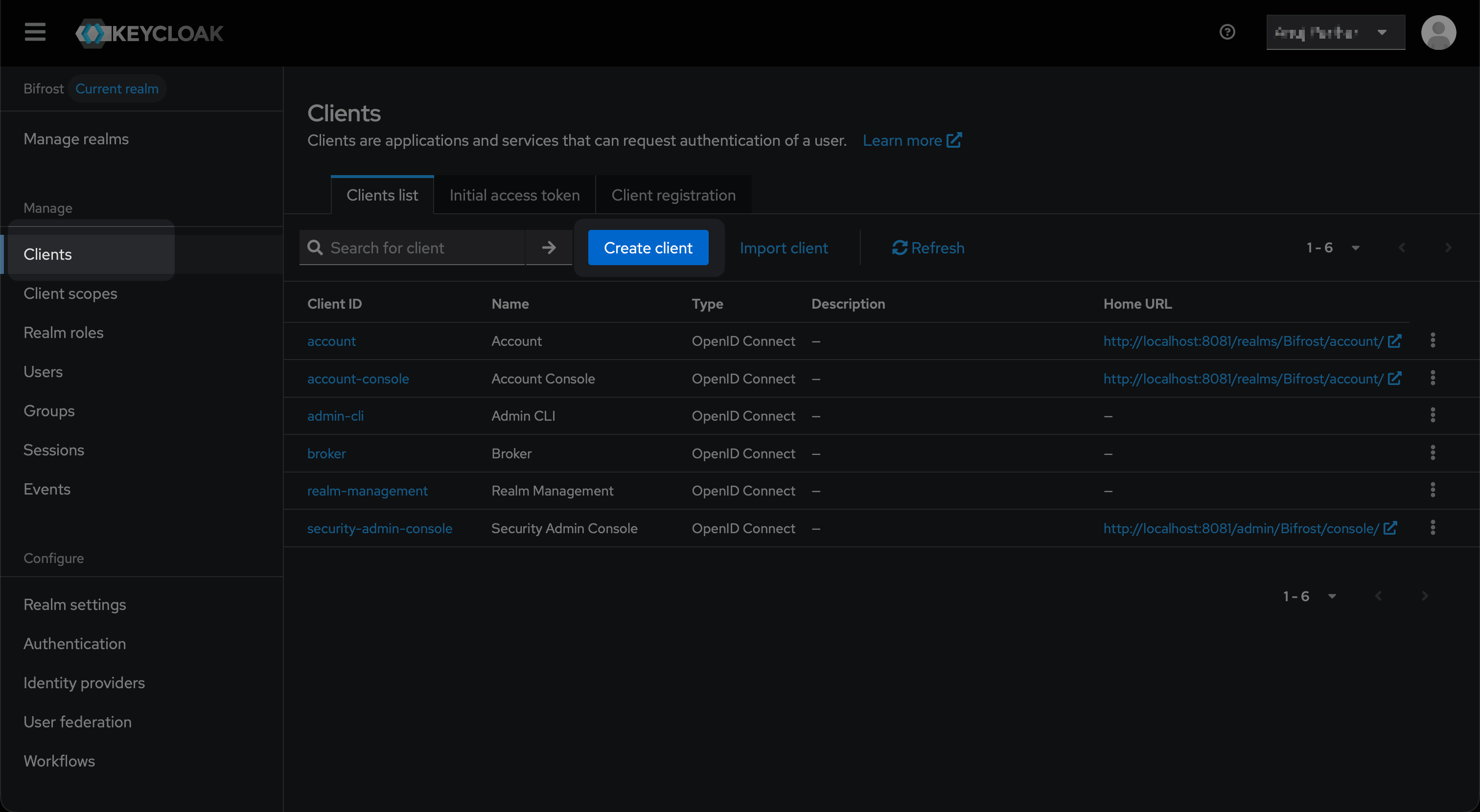Click the Realm Management name cell
This screenshot has width=1480, height=812.
[x=552, y=491]
